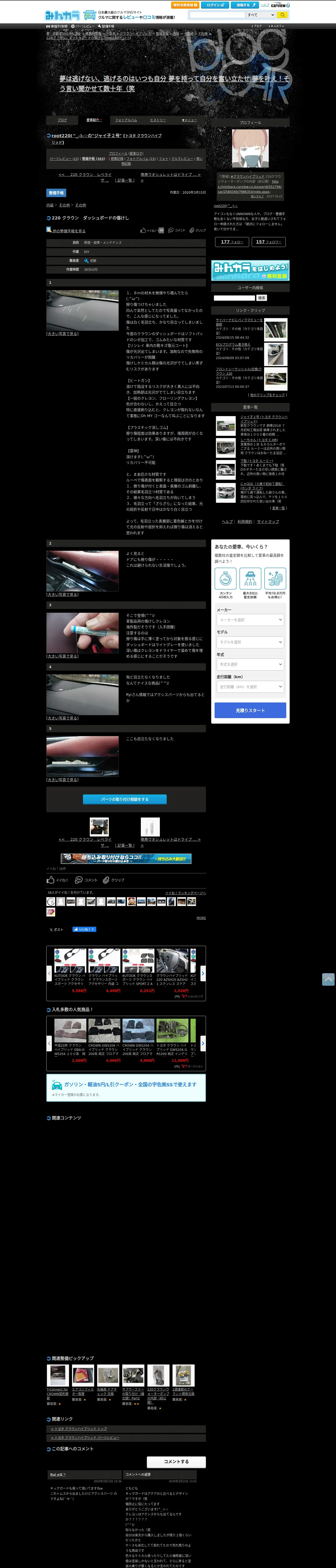
Task: Click the みんカラ logo in header
Action: (62, 15)
